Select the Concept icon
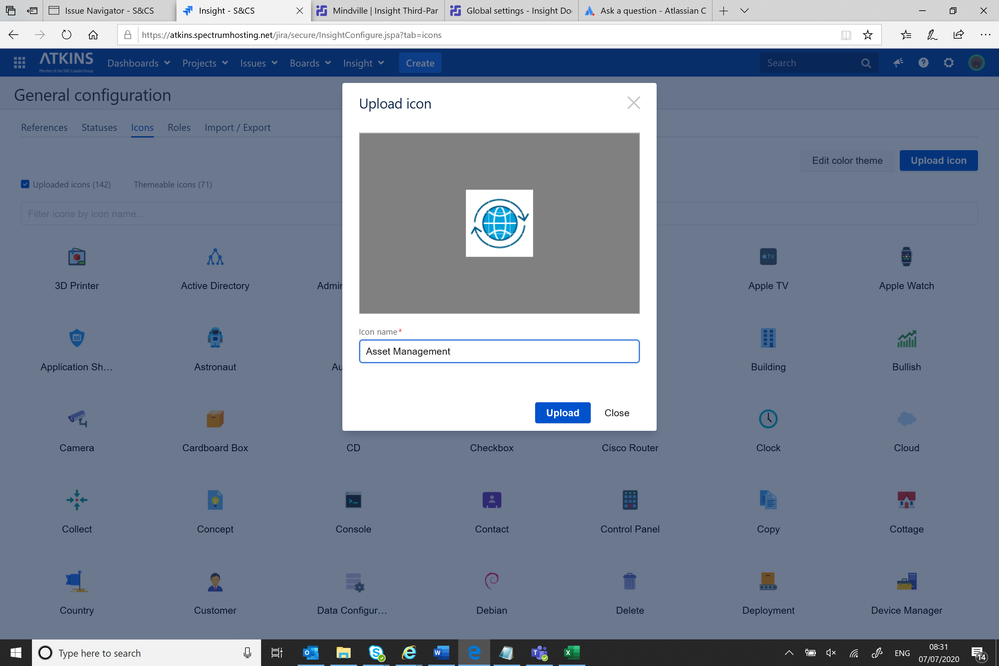 215,500
